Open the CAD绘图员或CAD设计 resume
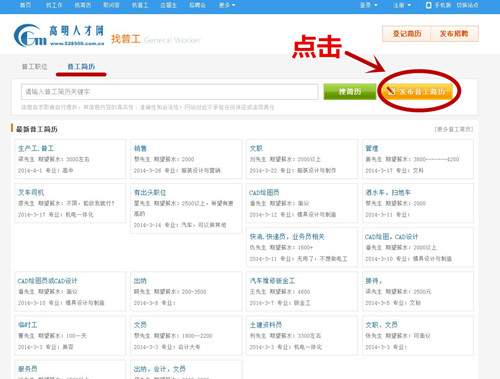This screenshot has height=379, width=500. click(x=47, y=281)
